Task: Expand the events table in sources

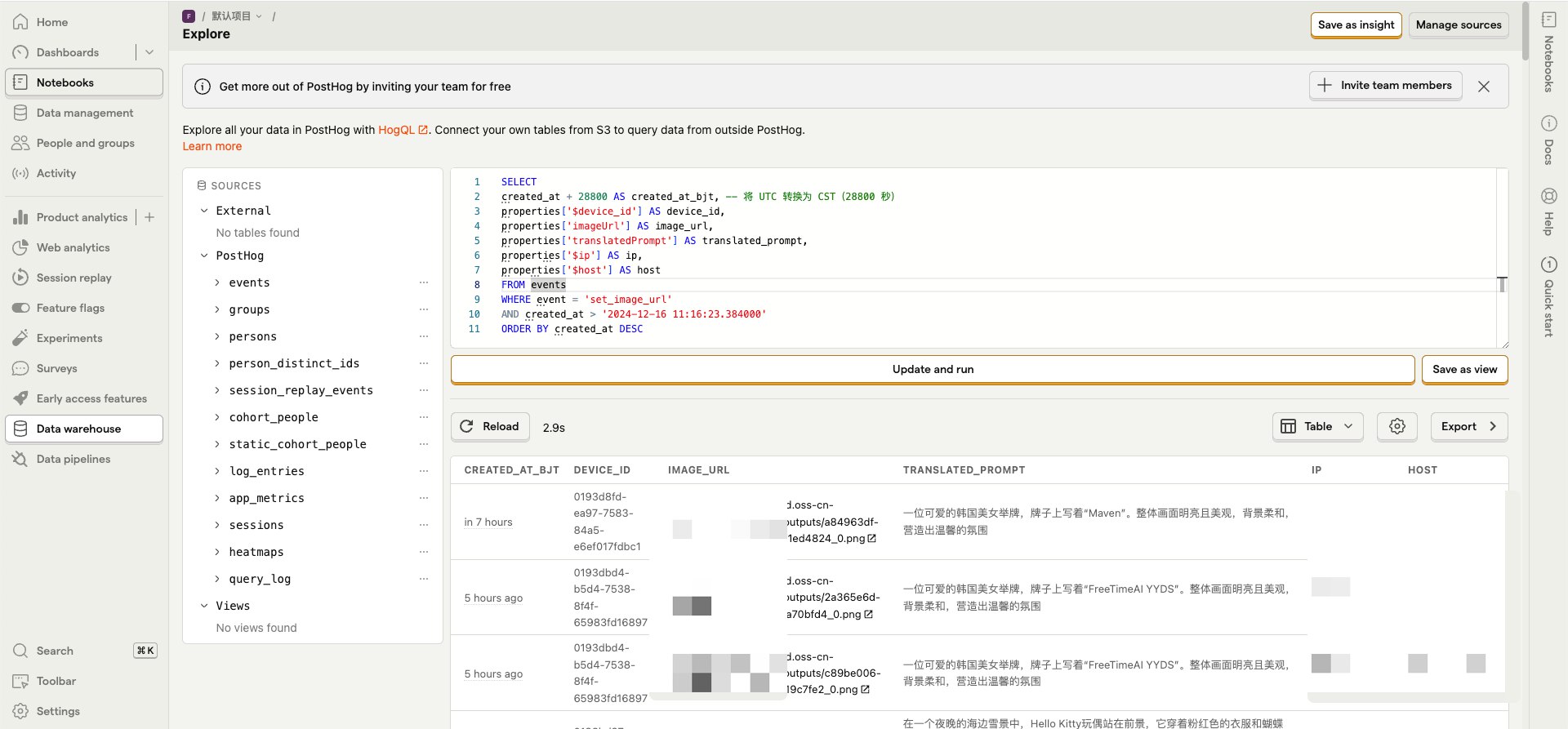Action: (217, 283)
